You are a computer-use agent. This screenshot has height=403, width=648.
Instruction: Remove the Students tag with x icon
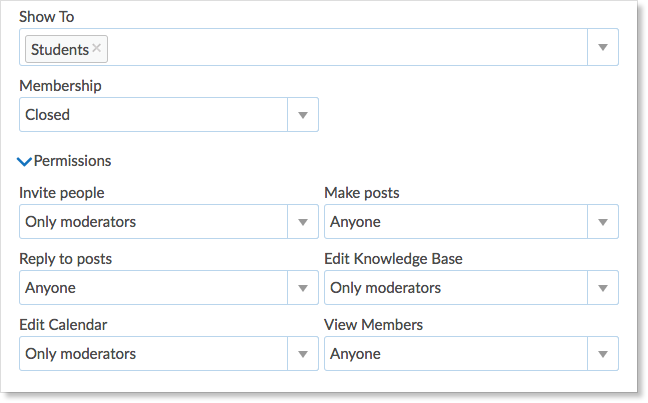pyautogui.click(x=97, y=48)
